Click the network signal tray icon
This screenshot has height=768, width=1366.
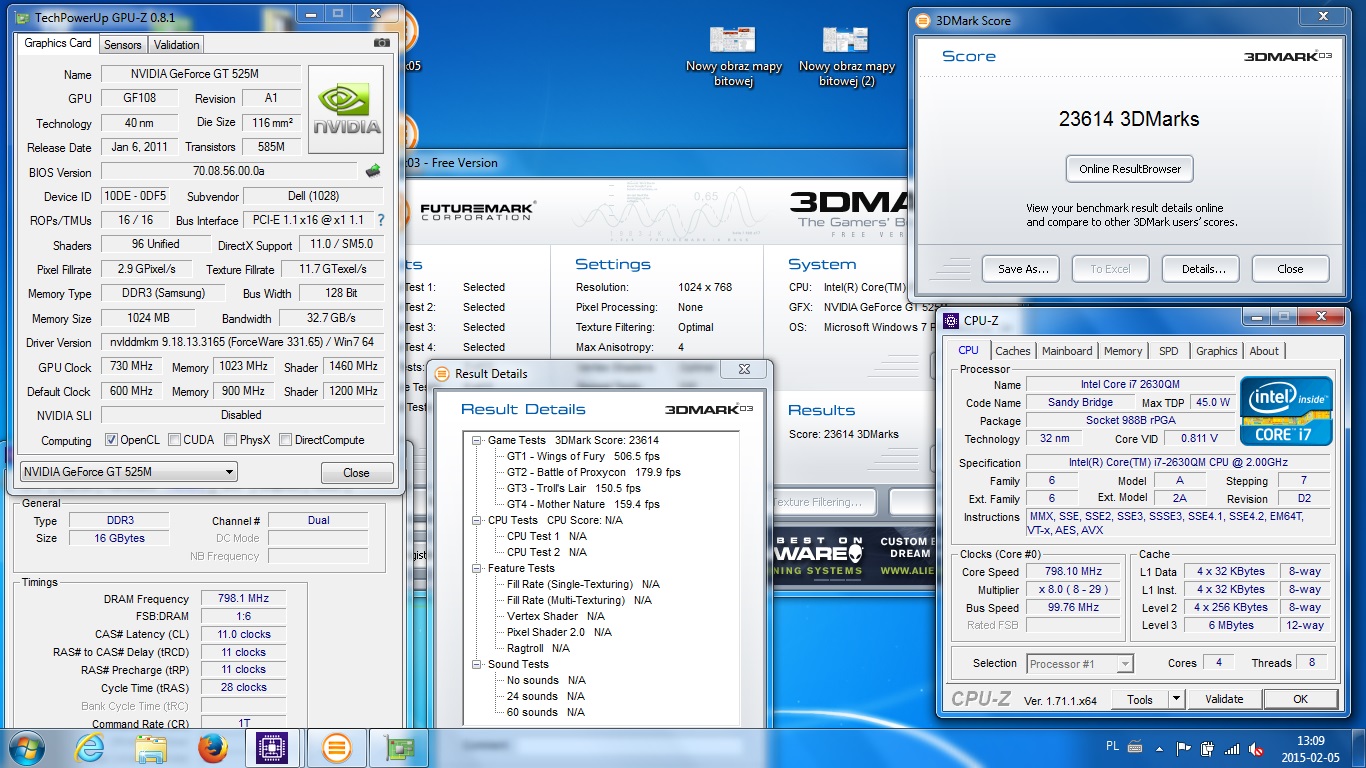coord(1232,748)
